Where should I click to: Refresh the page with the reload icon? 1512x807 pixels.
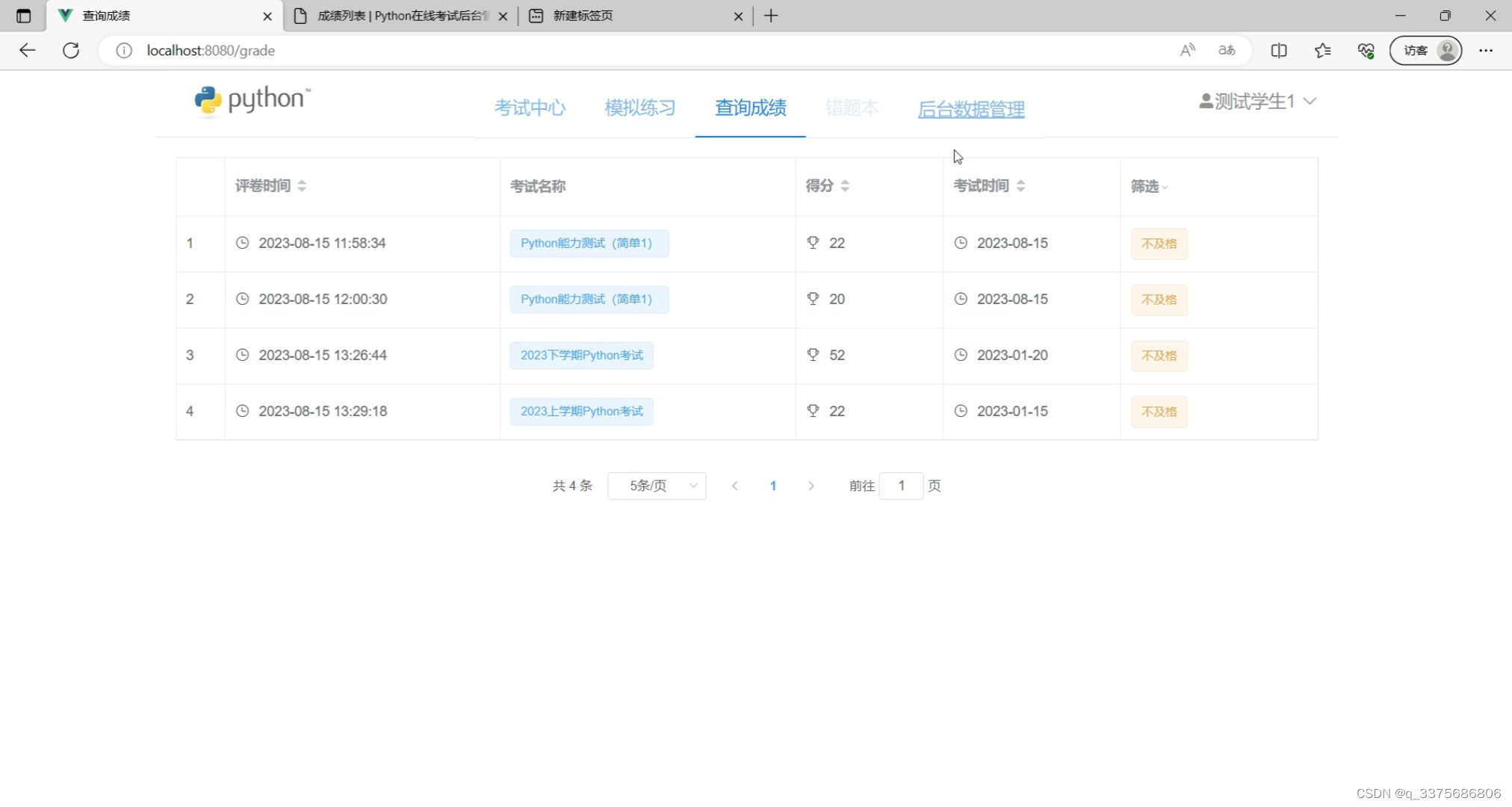(71, 50)
